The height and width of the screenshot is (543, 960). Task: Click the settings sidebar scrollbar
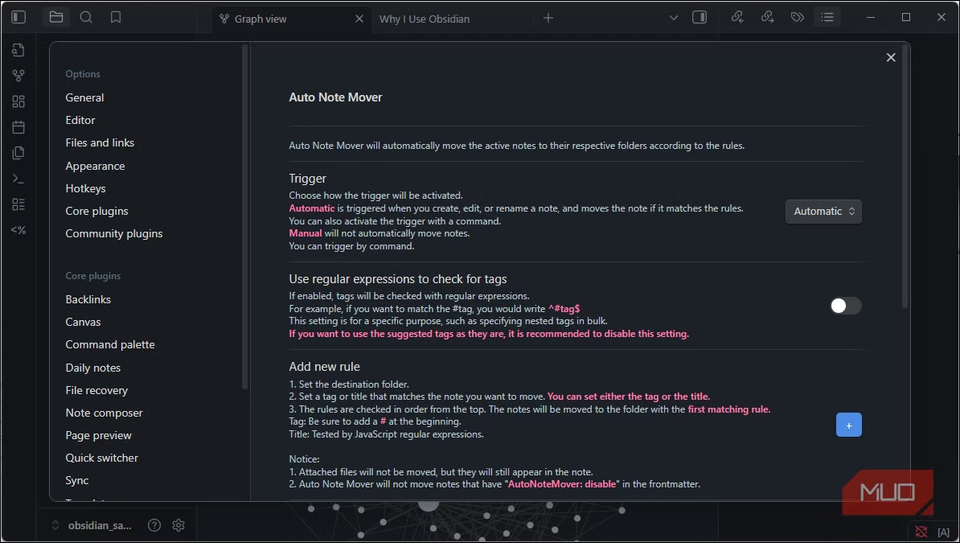(245, 216)
